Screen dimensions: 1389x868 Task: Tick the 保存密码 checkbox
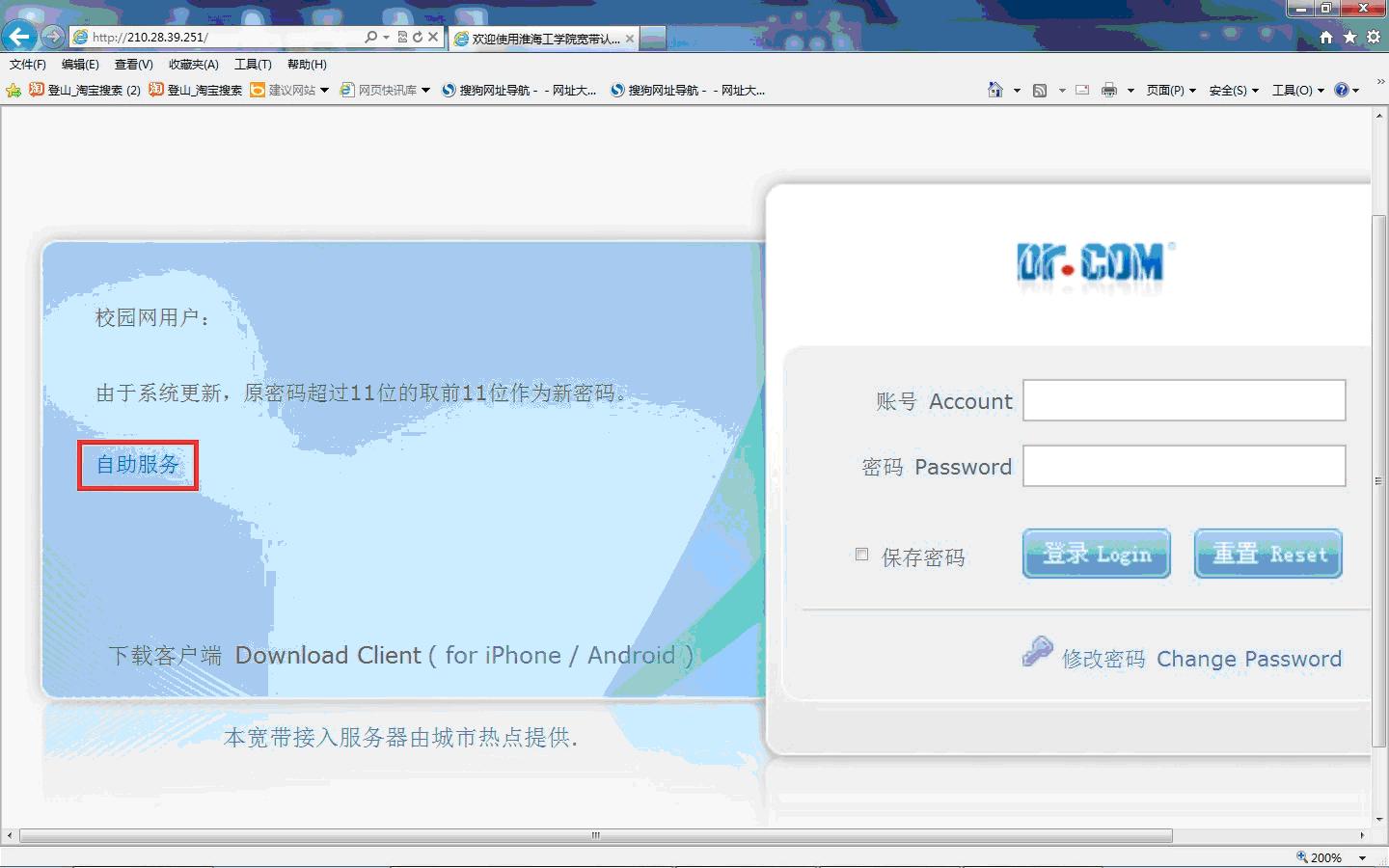click(x=861, y=554)
